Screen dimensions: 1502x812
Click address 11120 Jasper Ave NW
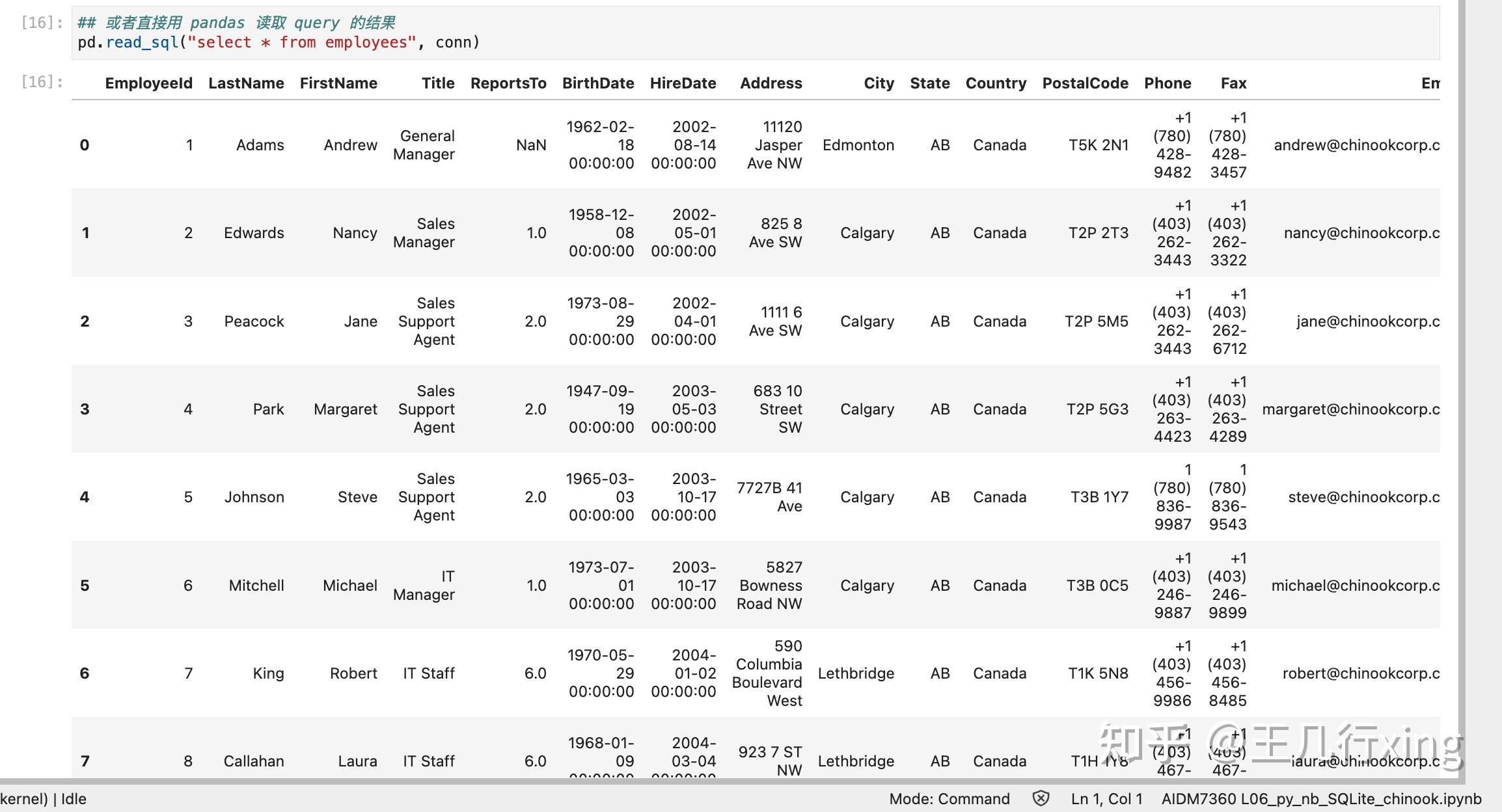pos(774,145)
